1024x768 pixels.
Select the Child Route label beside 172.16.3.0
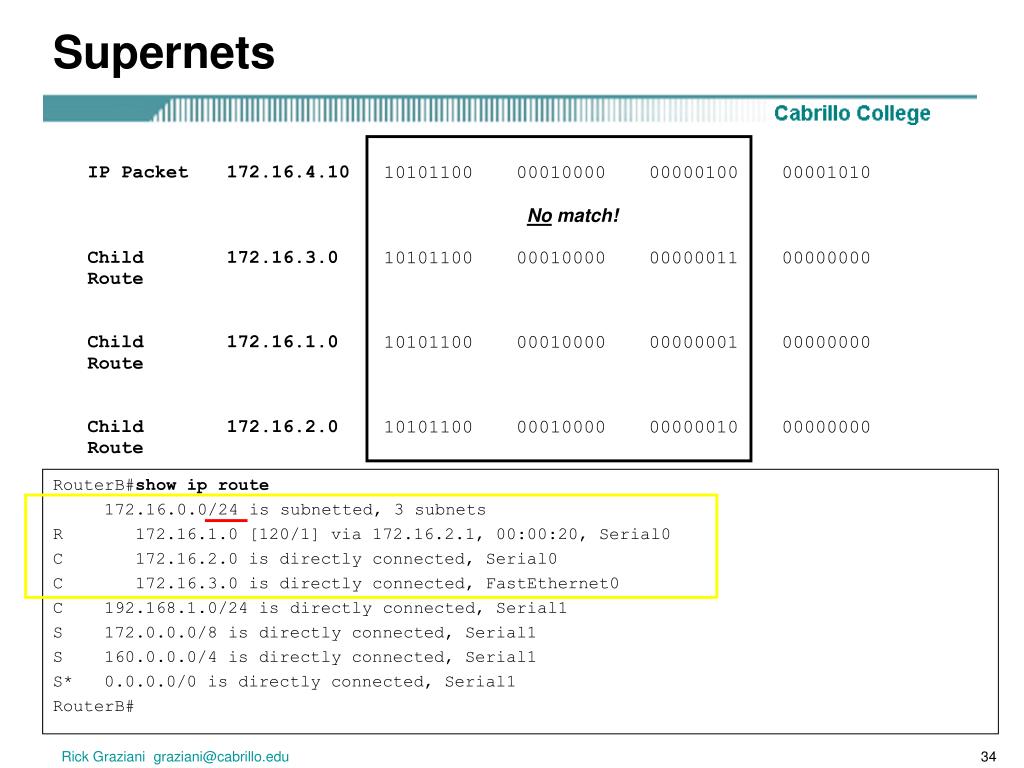pos(116,268)
